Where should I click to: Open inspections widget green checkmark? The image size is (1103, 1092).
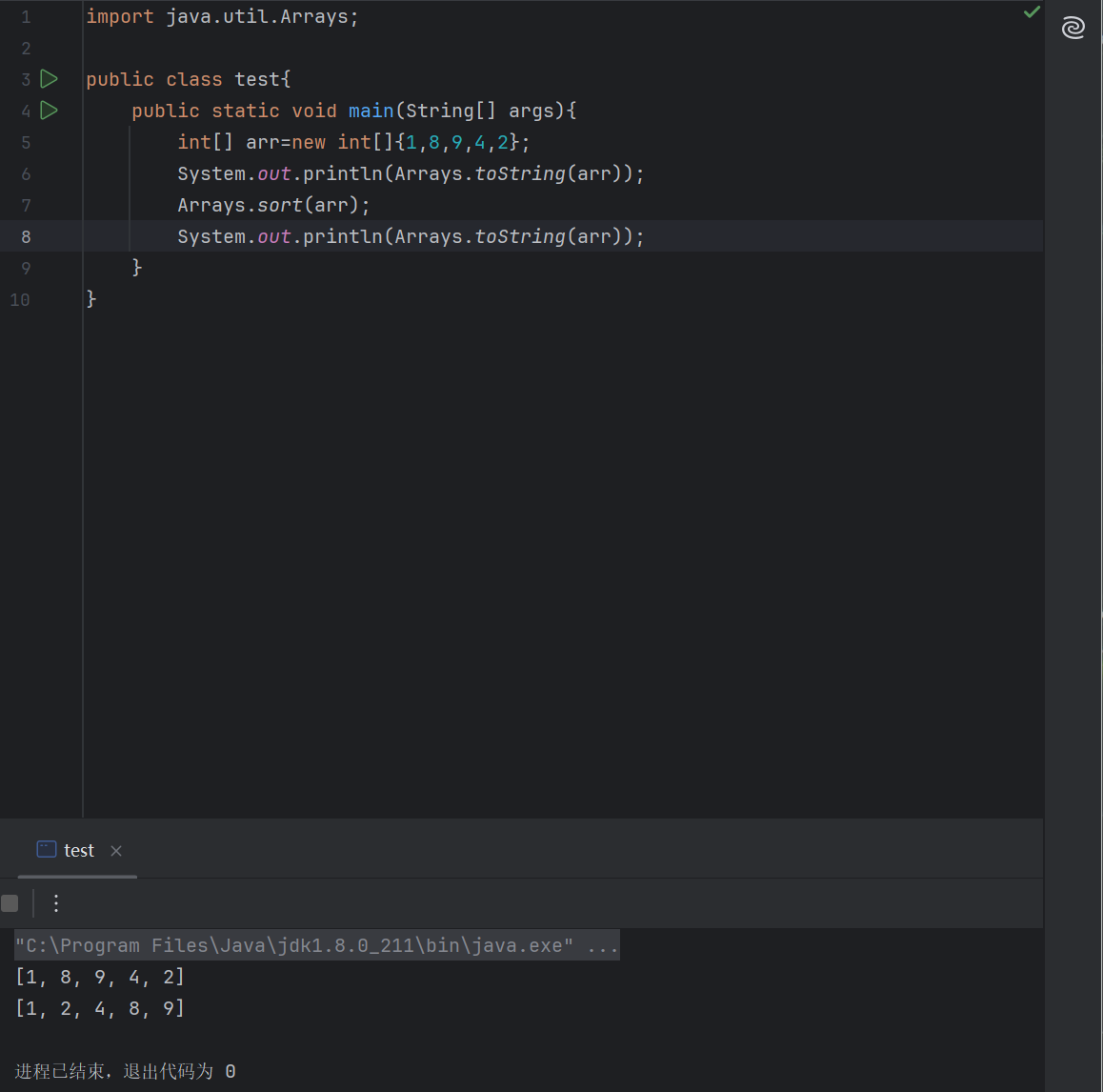tap(1031, 12)
